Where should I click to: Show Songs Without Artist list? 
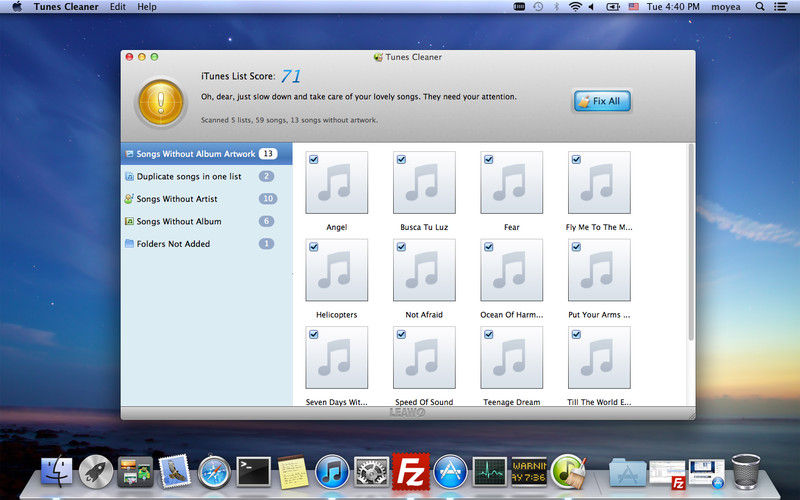(x=206, y=199)
